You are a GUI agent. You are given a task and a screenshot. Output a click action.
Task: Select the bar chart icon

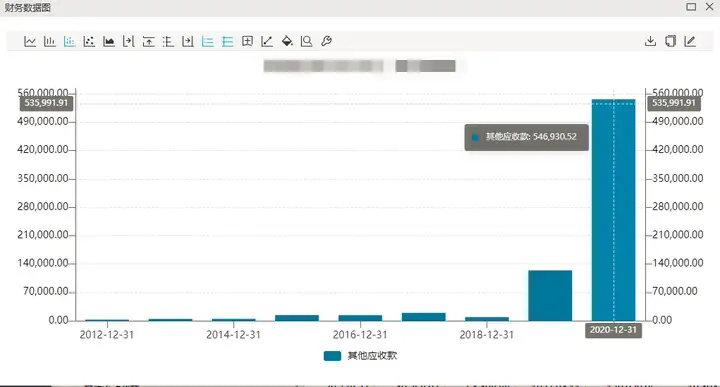[x=50, y=41]
